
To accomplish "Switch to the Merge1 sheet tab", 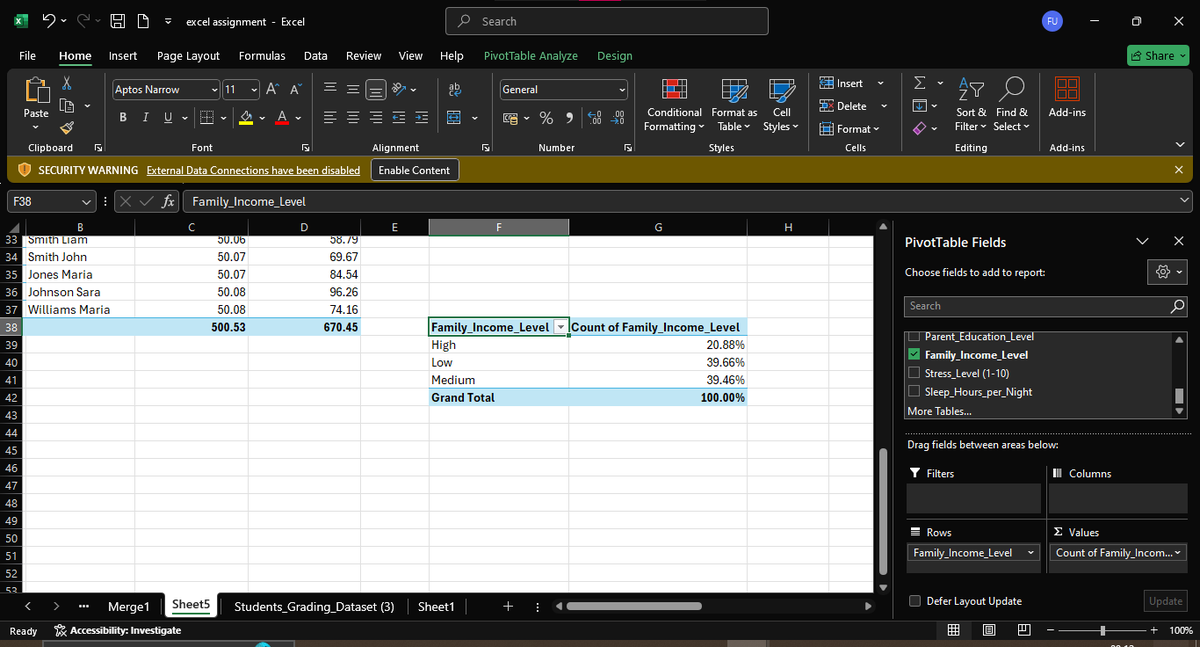I will (129, 606).
